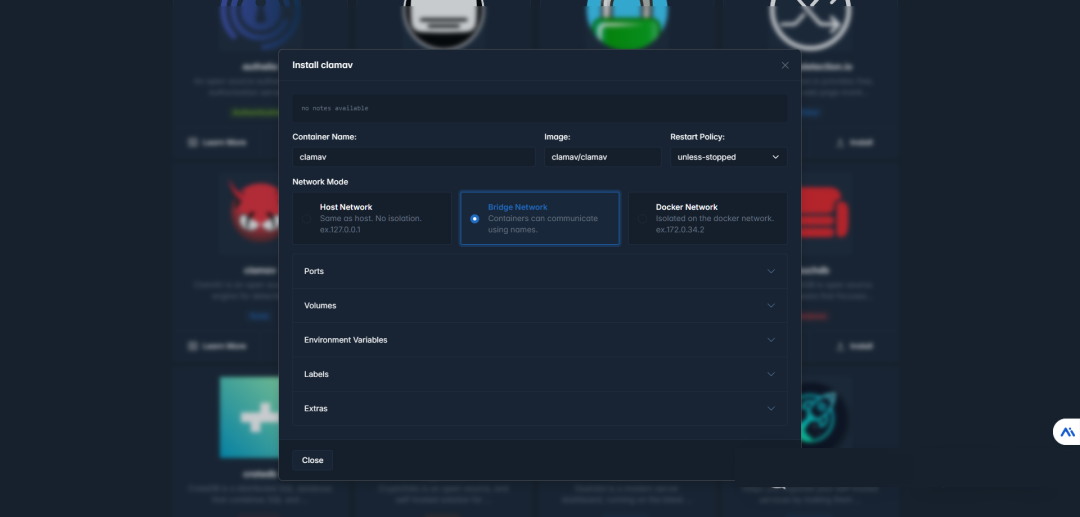Click the Network Mode label
This screenshot has width=1080, height=517.
click(320, 182)
